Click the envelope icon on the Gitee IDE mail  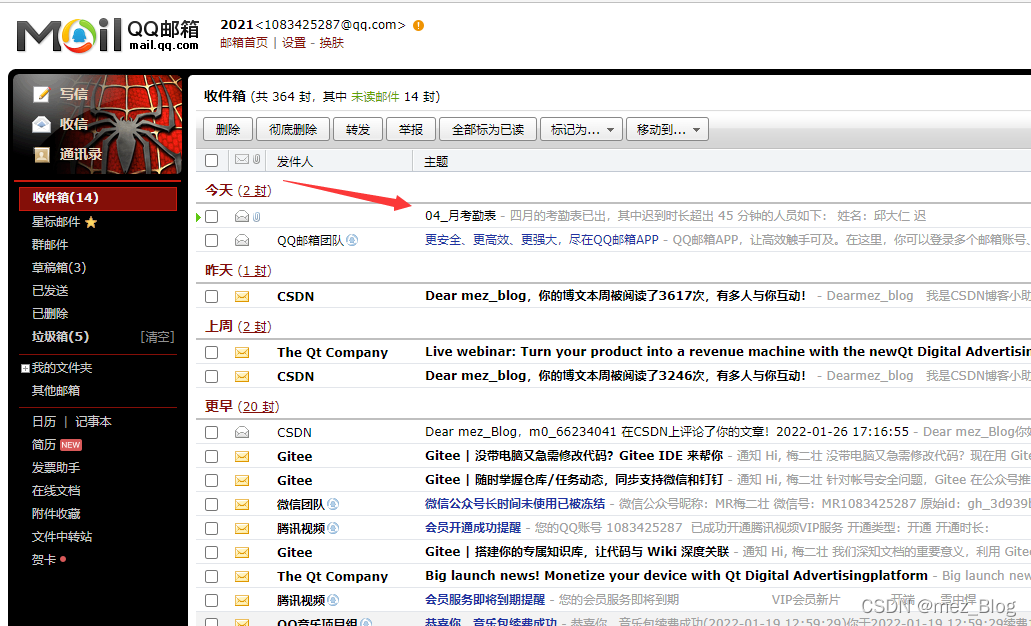pos(242,456)
